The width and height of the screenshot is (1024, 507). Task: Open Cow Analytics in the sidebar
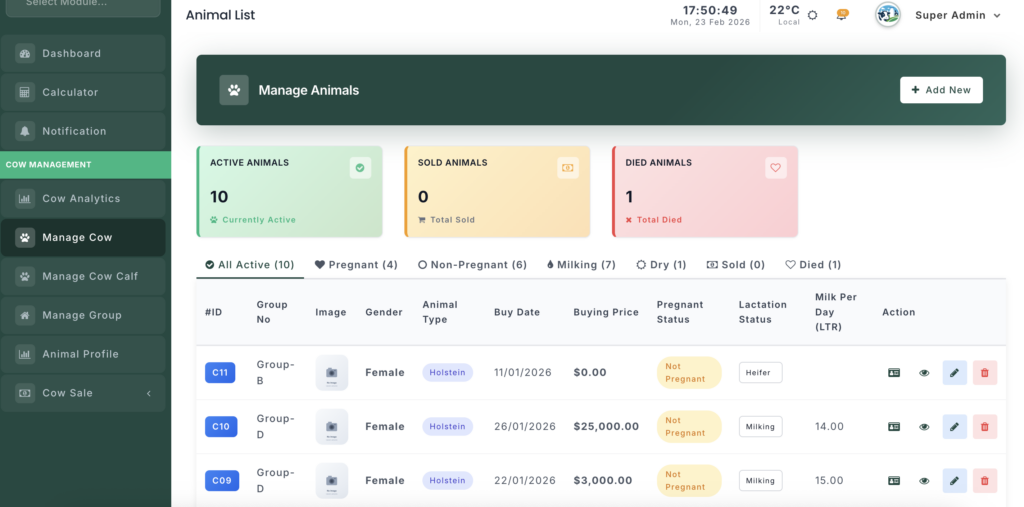84,199
